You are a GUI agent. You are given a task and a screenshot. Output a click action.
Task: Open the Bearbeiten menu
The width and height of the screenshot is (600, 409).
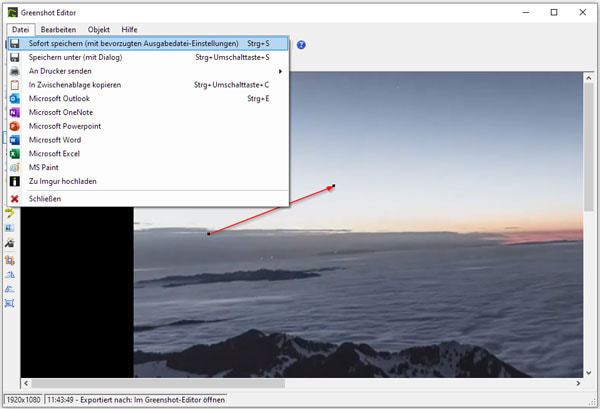(x=58, y=29)
